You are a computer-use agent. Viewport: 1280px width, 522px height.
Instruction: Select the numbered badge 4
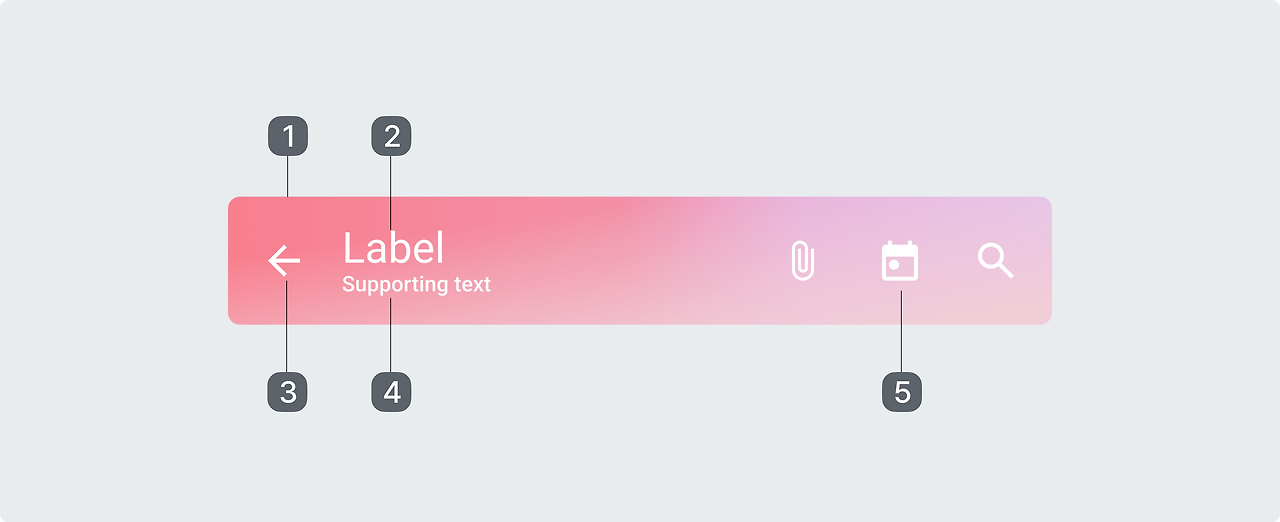pyautogui.click(x=391, y=391)
